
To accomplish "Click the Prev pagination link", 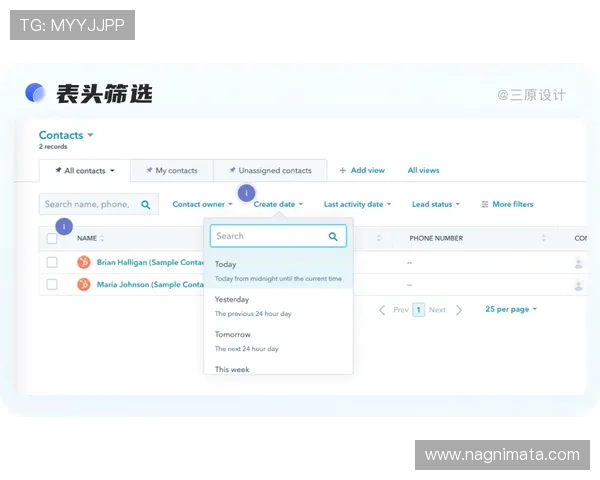I will [x=401, y=310].
